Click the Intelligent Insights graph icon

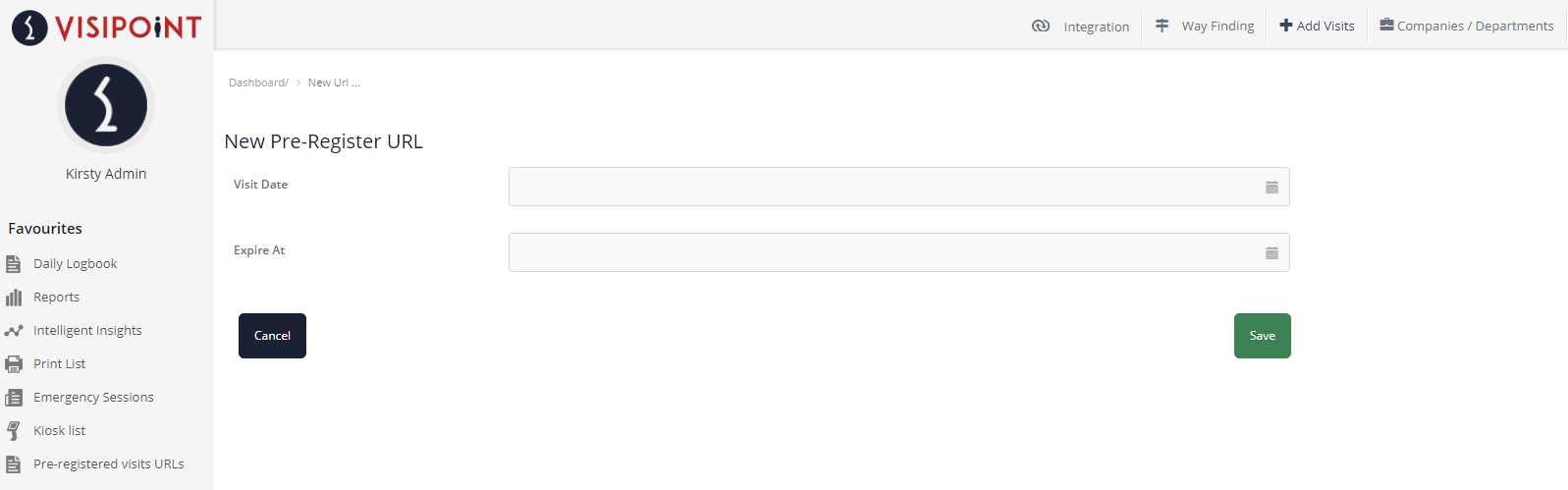[x=14, y=331]
